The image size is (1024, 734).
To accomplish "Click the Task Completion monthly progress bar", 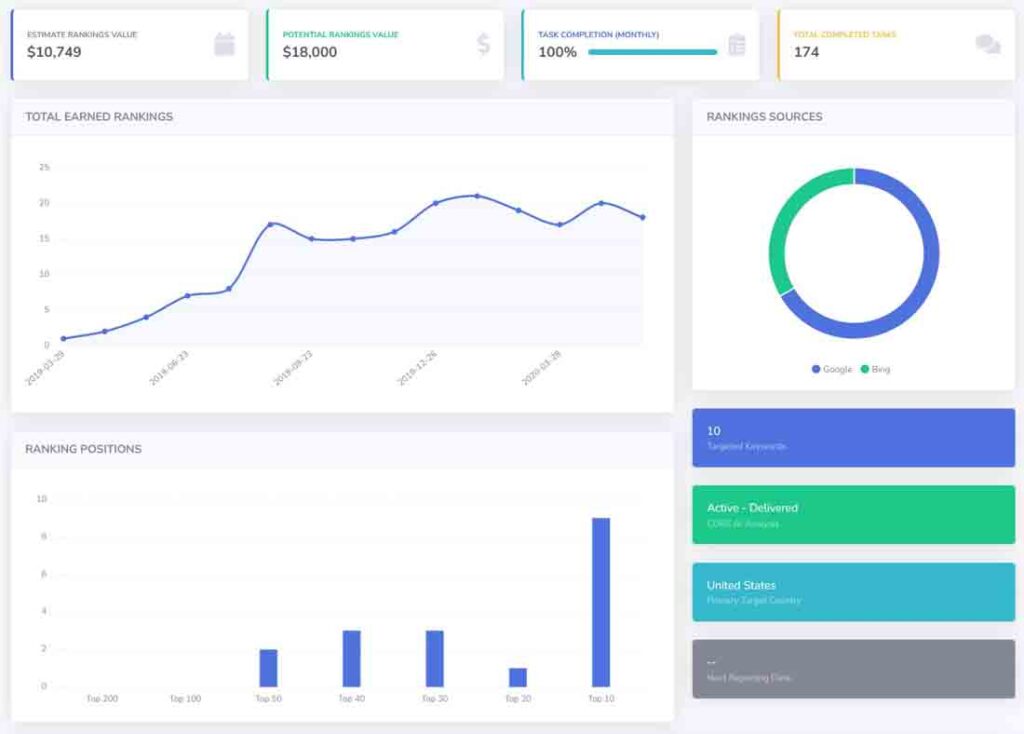I will point(652,52).
